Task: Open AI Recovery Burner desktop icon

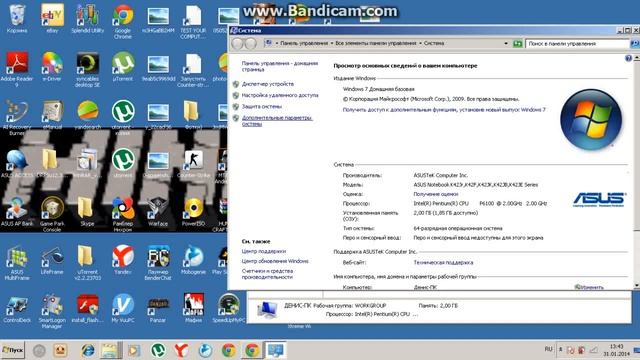Action: (x=17, y=118)
